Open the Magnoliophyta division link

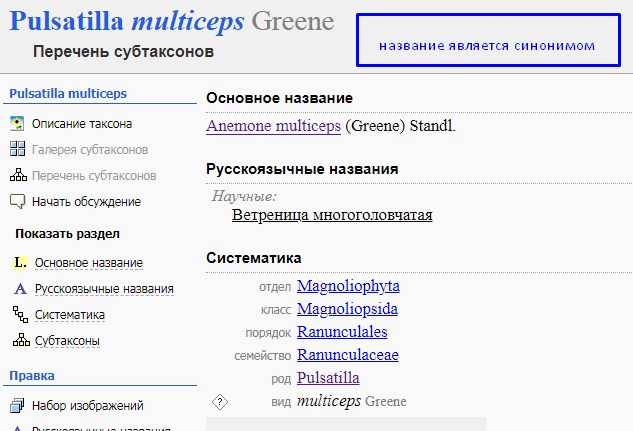pos(347,286)
